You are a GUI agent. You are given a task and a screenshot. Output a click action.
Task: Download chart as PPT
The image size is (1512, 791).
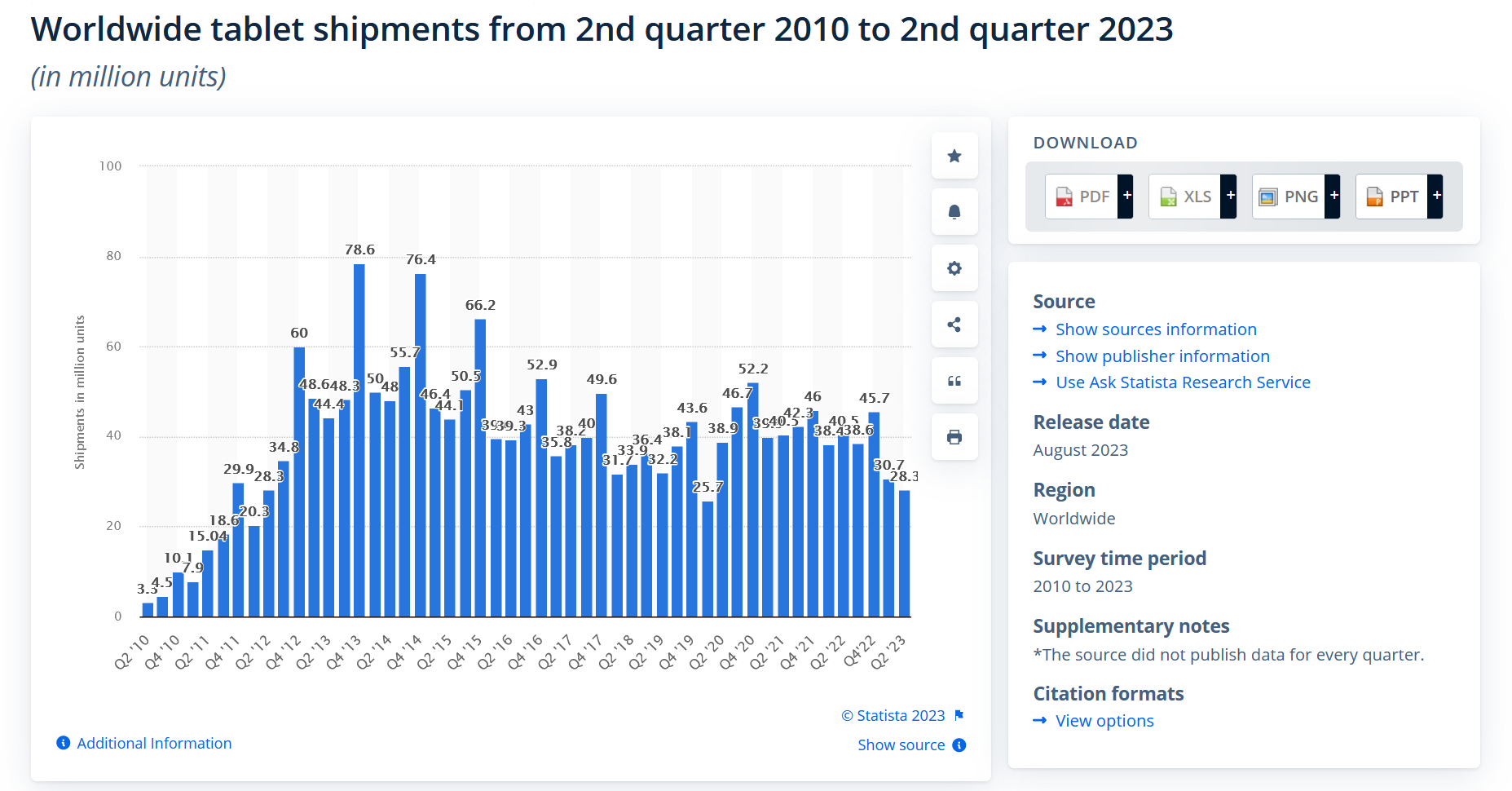[1392, 197]
